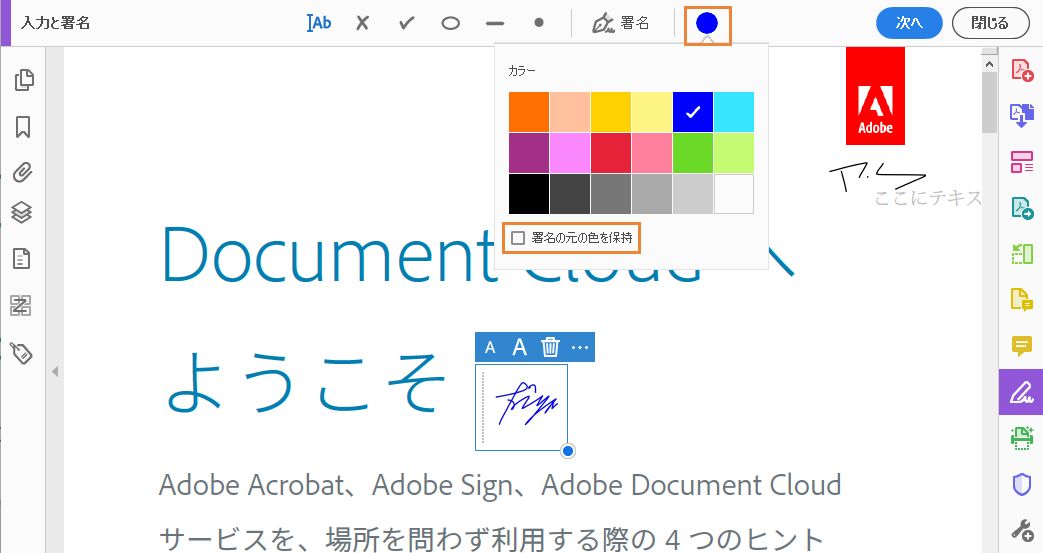1043x553 pixels.
Task: Open page thumbnails panel in left sidebar
Action: [x=23, y=80]
